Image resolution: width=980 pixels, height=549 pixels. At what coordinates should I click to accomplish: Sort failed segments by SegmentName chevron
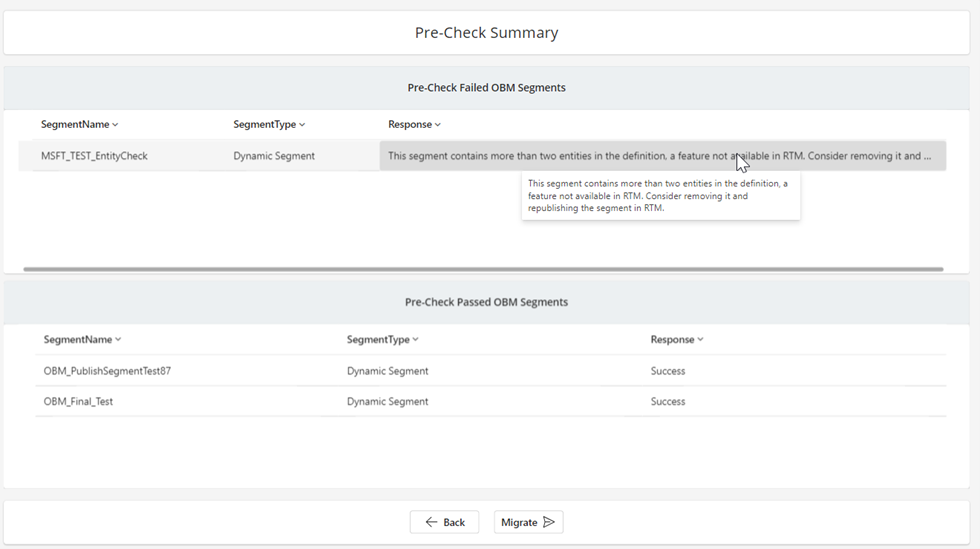[115, 124]
